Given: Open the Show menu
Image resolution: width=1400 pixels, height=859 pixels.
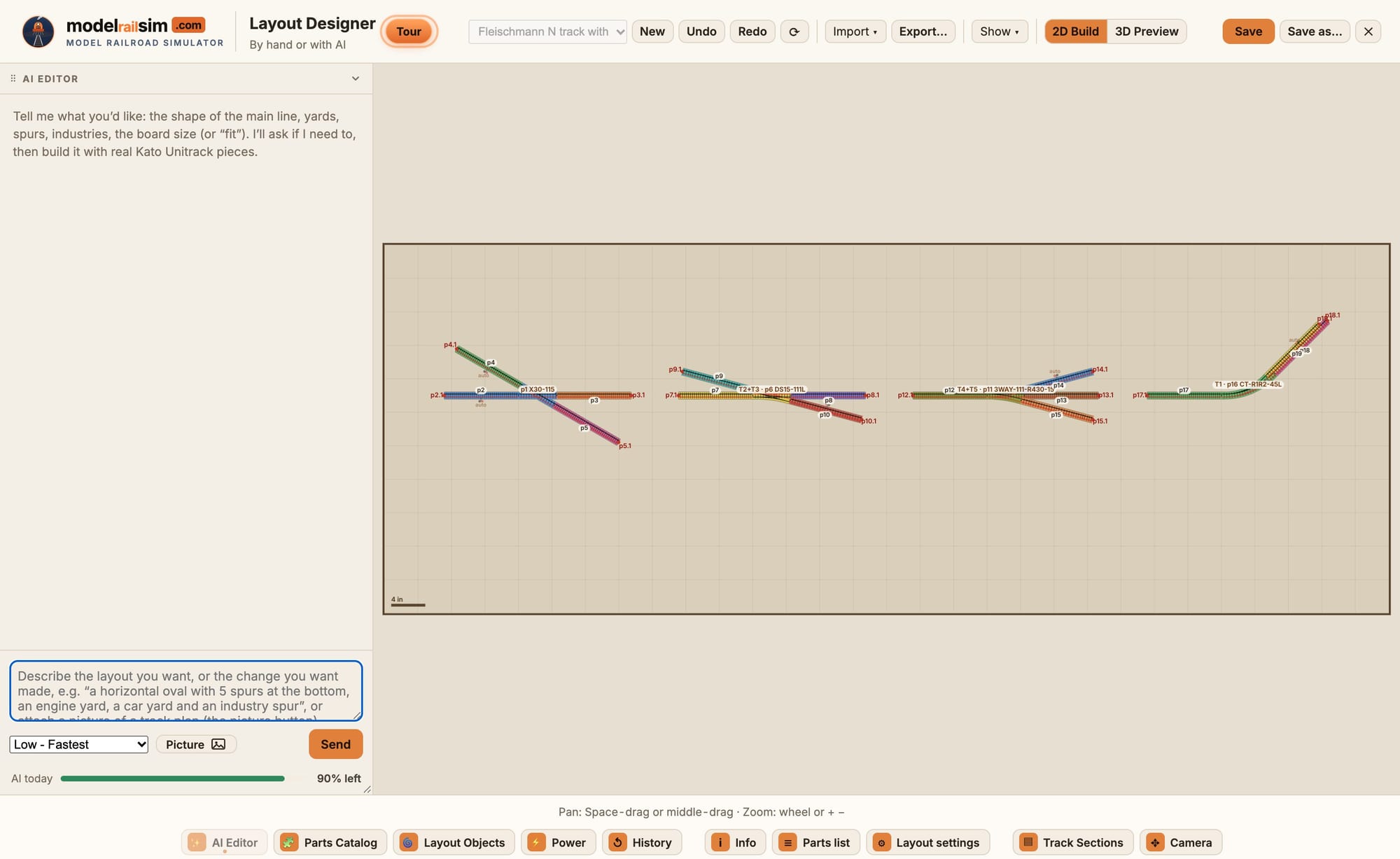Looking at the screenshot, I should pos(999,32).
